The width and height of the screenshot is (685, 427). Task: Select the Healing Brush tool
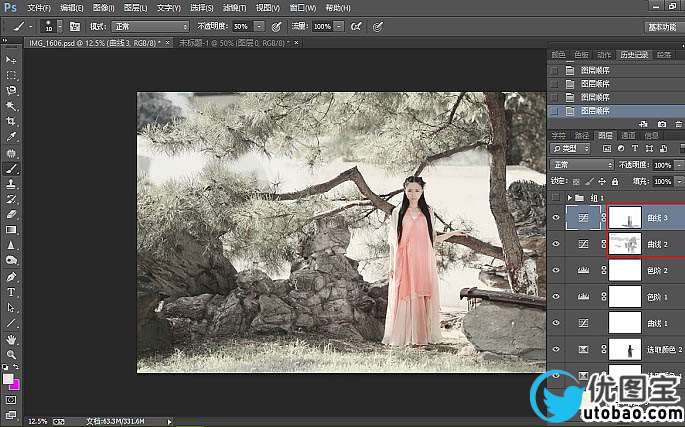11,153
